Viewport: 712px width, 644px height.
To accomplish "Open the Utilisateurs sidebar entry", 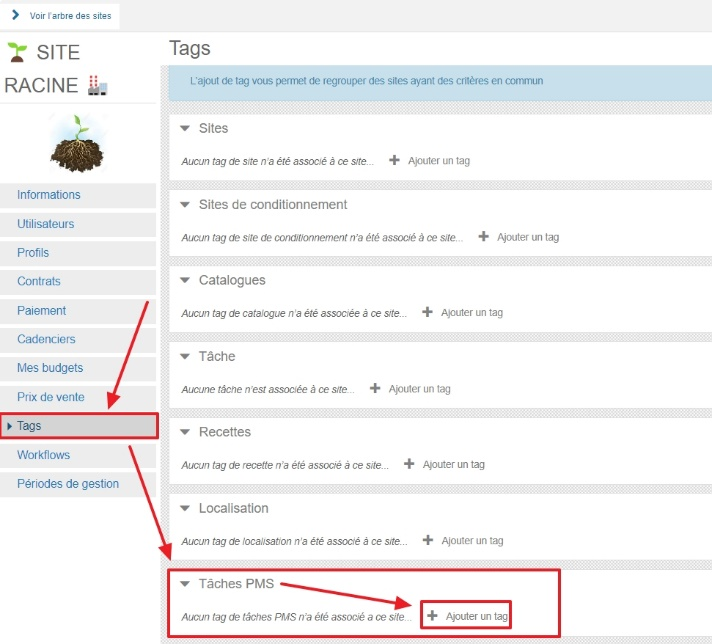I will (45, 224).
